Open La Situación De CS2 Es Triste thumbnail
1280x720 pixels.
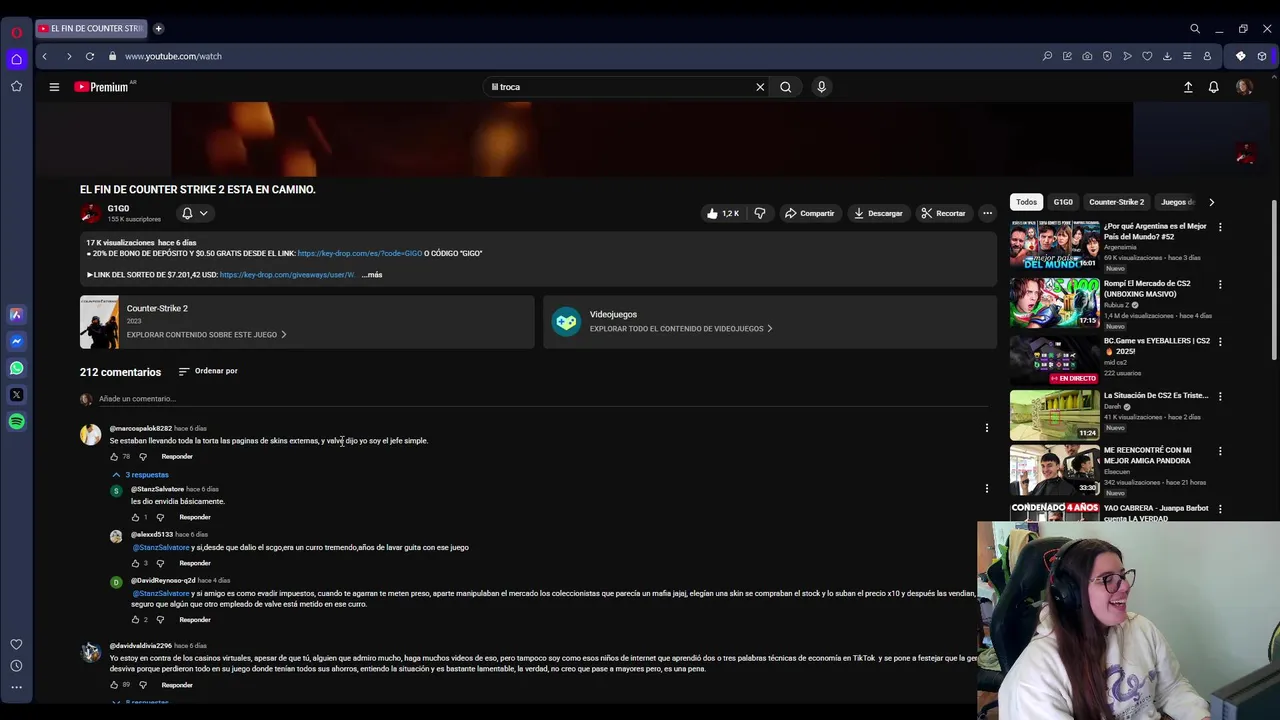click(x=1054, y=414)
